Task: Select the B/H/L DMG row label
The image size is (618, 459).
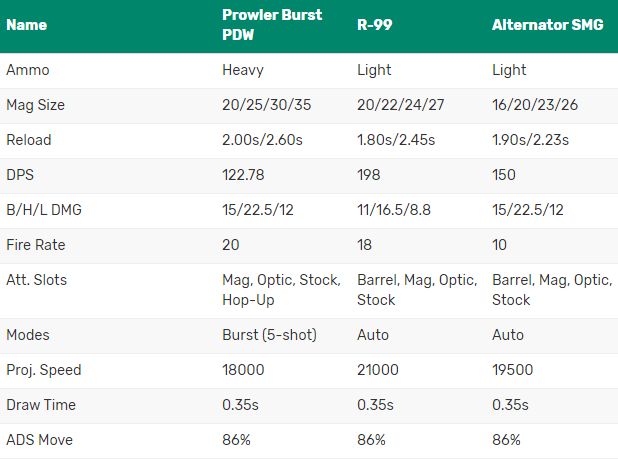Action: coord(44,210)
